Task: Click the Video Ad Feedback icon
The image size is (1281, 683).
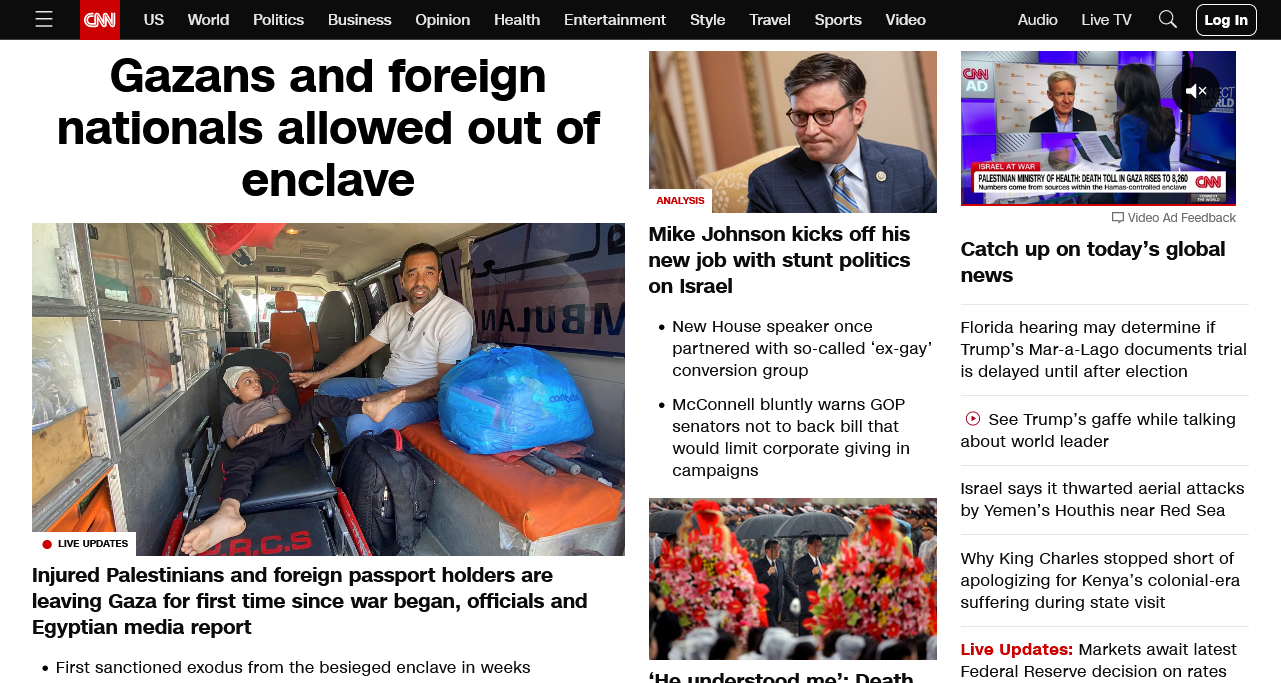Action: [x=1118, y=217]
